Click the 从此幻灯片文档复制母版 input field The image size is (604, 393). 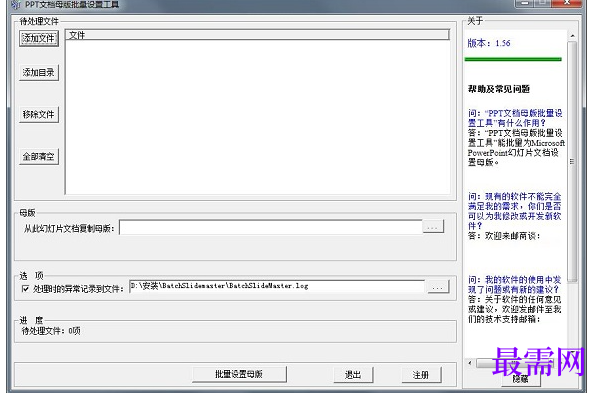coord(271,227)
